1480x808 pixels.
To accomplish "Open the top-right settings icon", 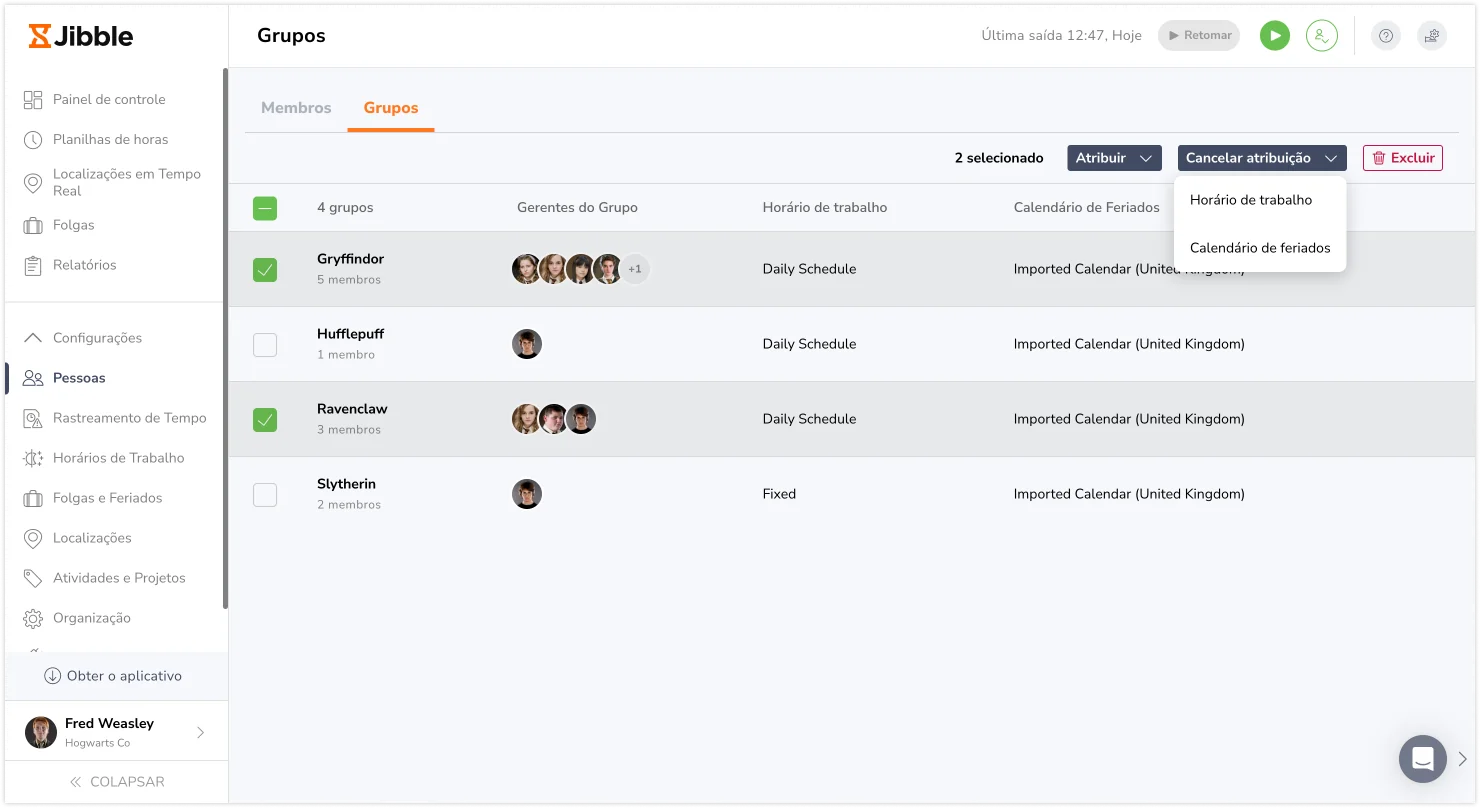I will [x=1432, y=36].
